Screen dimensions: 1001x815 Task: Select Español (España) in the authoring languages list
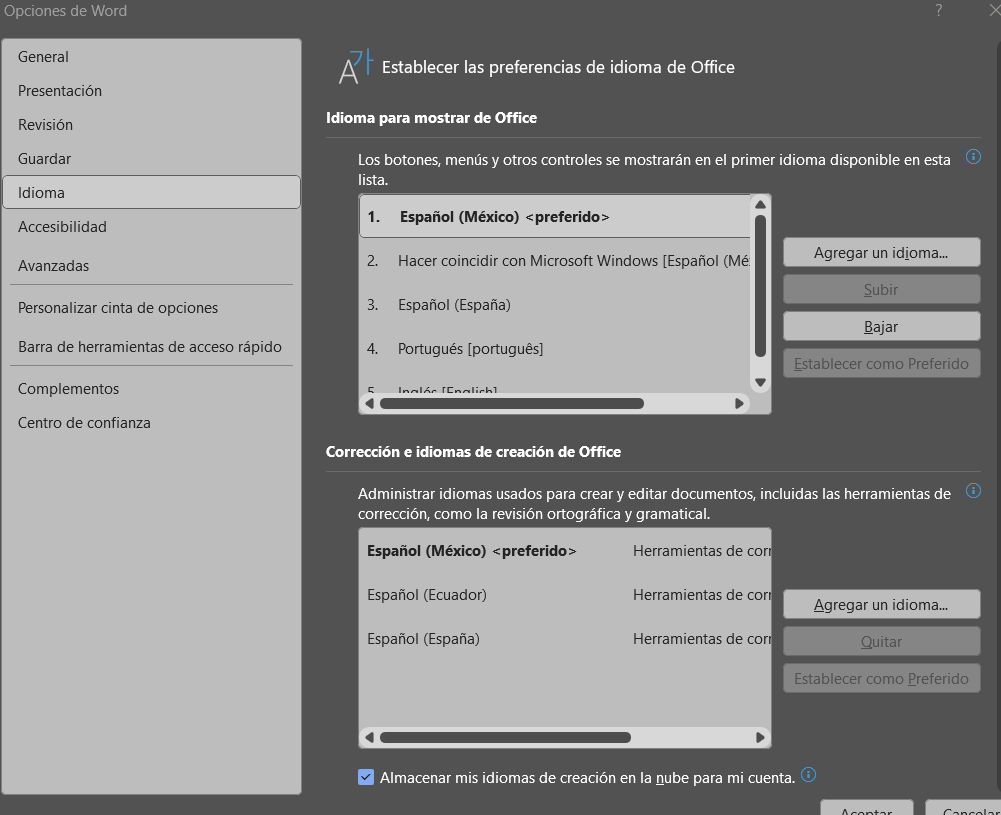[x=565, y=639]
